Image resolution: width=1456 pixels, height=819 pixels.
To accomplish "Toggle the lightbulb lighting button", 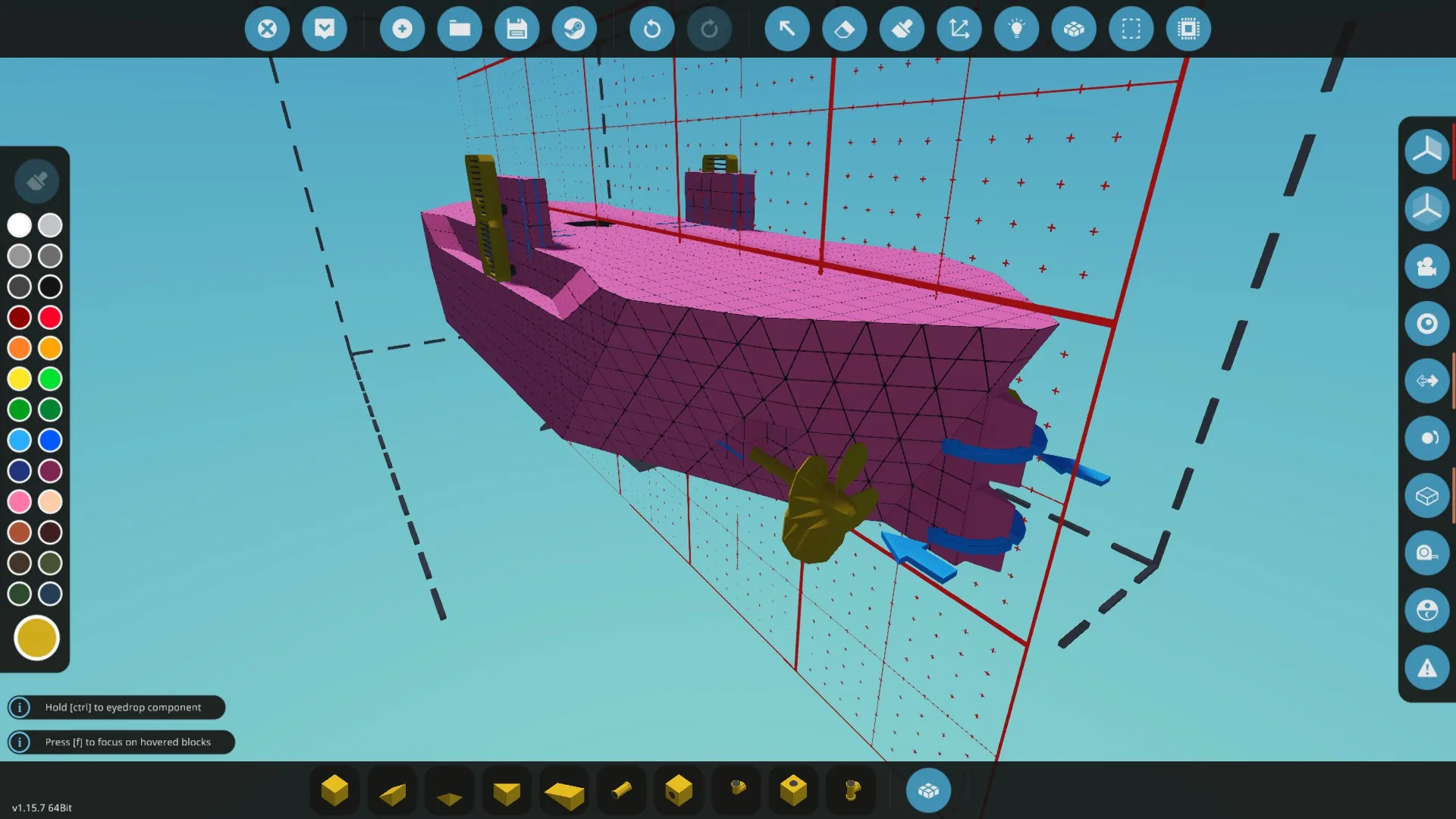I will (1016, 29).
